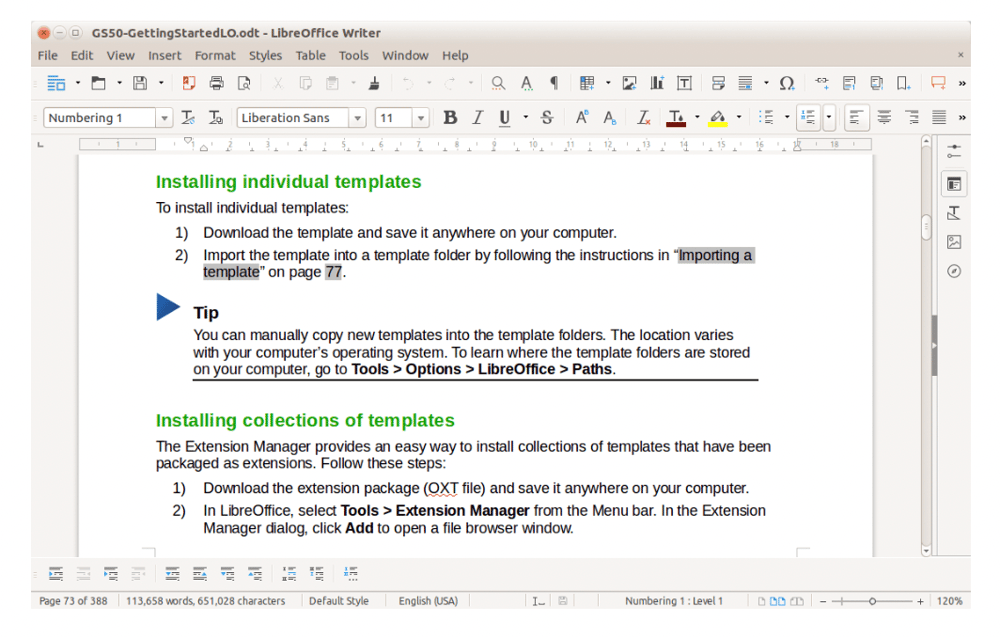Open the numbering style dropdown arrow
Image resolution: width=1000 pixels, height=637 pixels.
point(828,117)
